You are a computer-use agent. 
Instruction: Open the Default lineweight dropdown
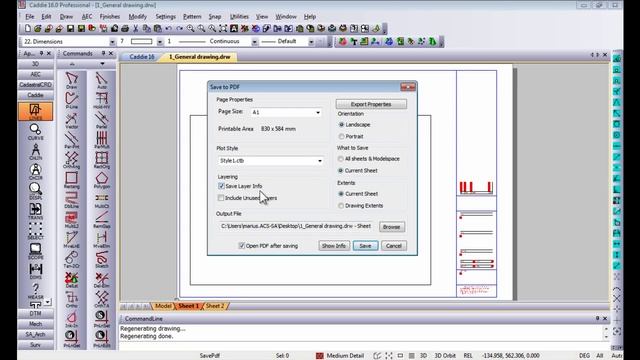311,42
